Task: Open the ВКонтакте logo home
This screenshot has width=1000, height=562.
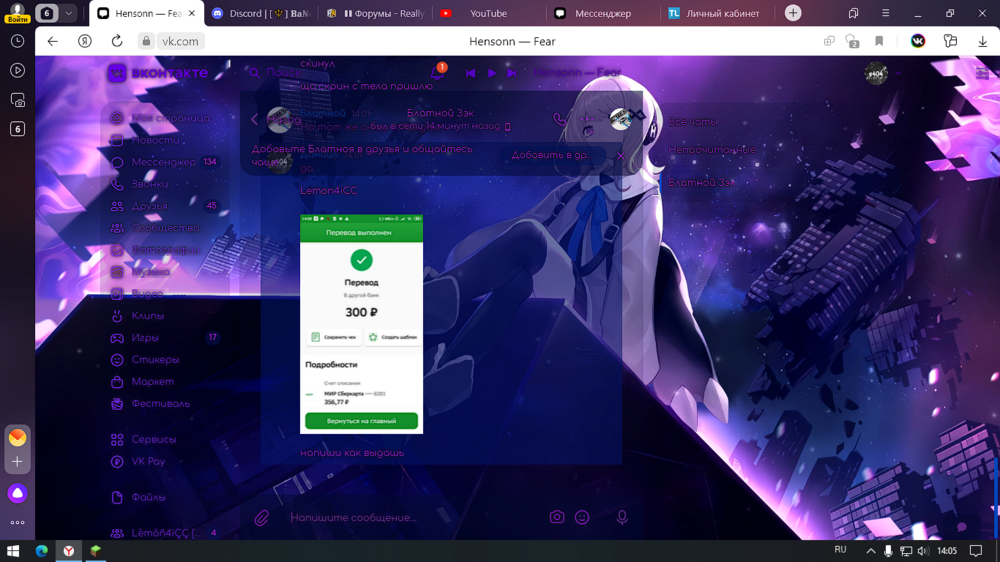Action: point(158,73)
